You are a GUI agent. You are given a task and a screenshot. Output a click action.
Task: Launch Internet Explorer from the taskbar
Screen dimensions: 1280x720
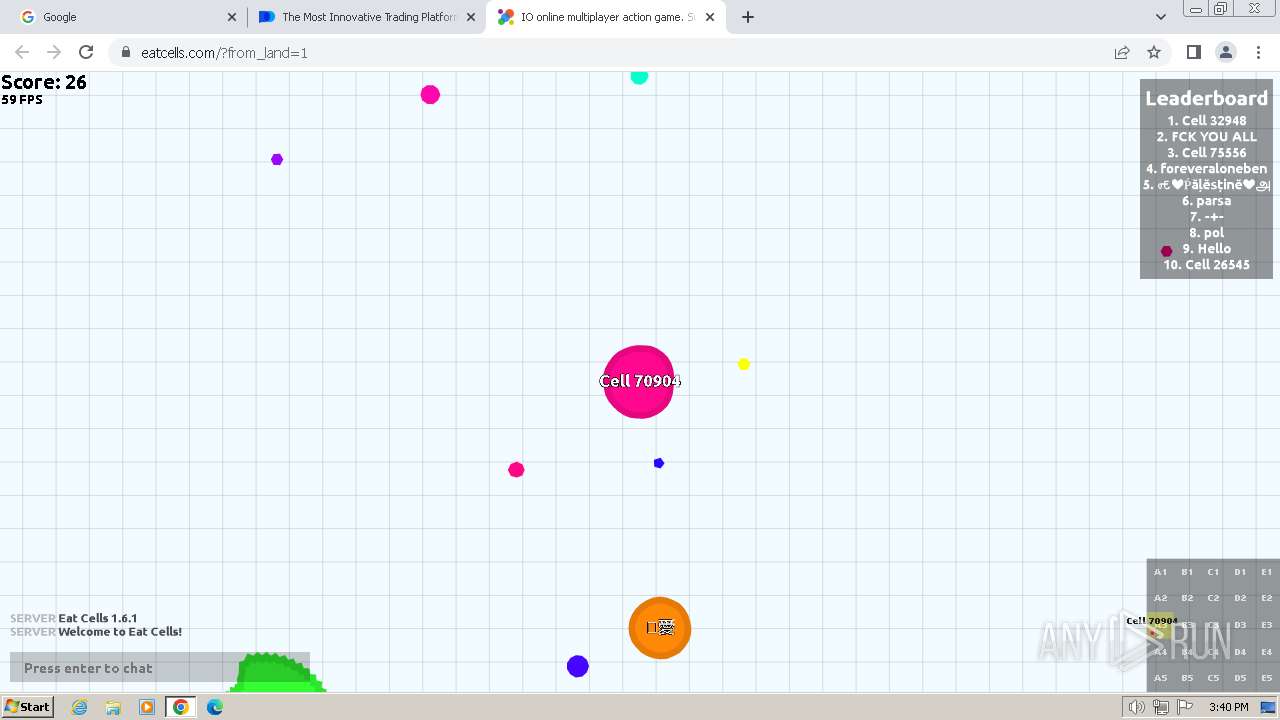pos(79,707)
